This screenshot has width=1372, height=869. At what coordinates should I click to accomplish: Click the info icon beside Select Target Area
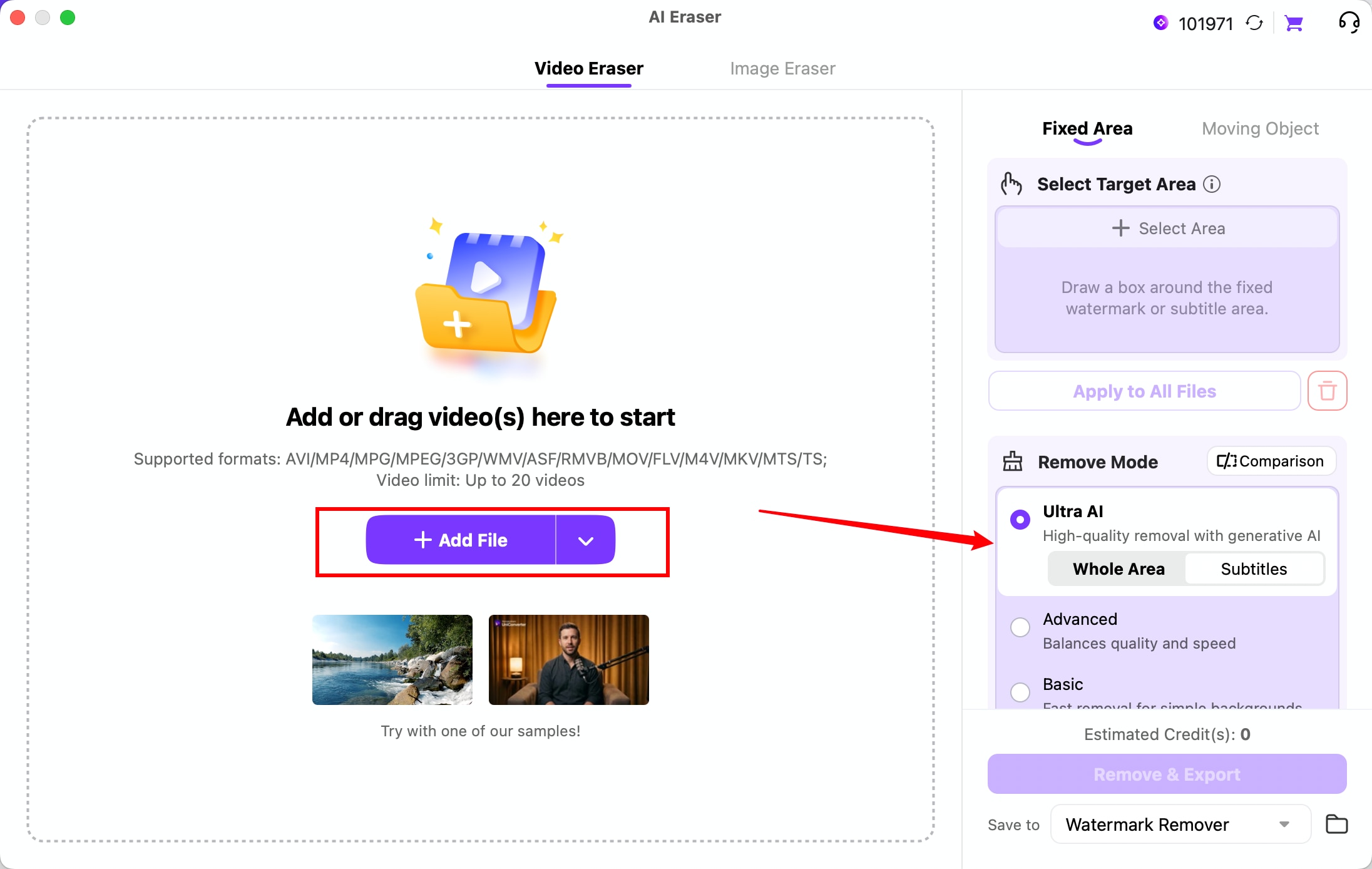pos(1212,184)
